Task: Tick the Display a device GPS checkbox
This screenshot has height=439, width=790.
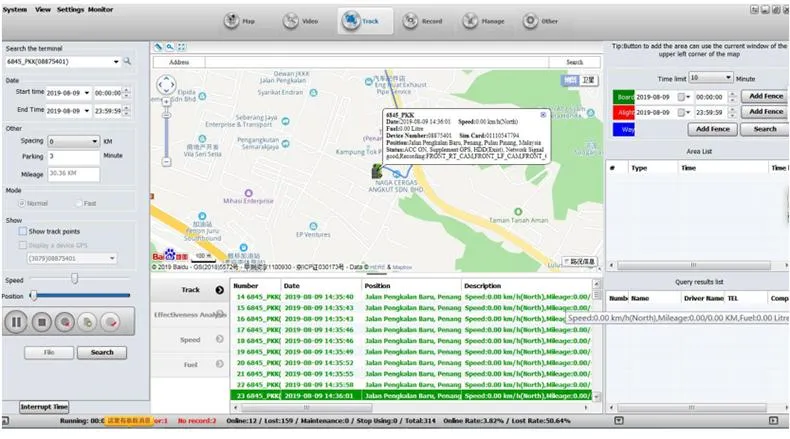Action: point(22,244)
